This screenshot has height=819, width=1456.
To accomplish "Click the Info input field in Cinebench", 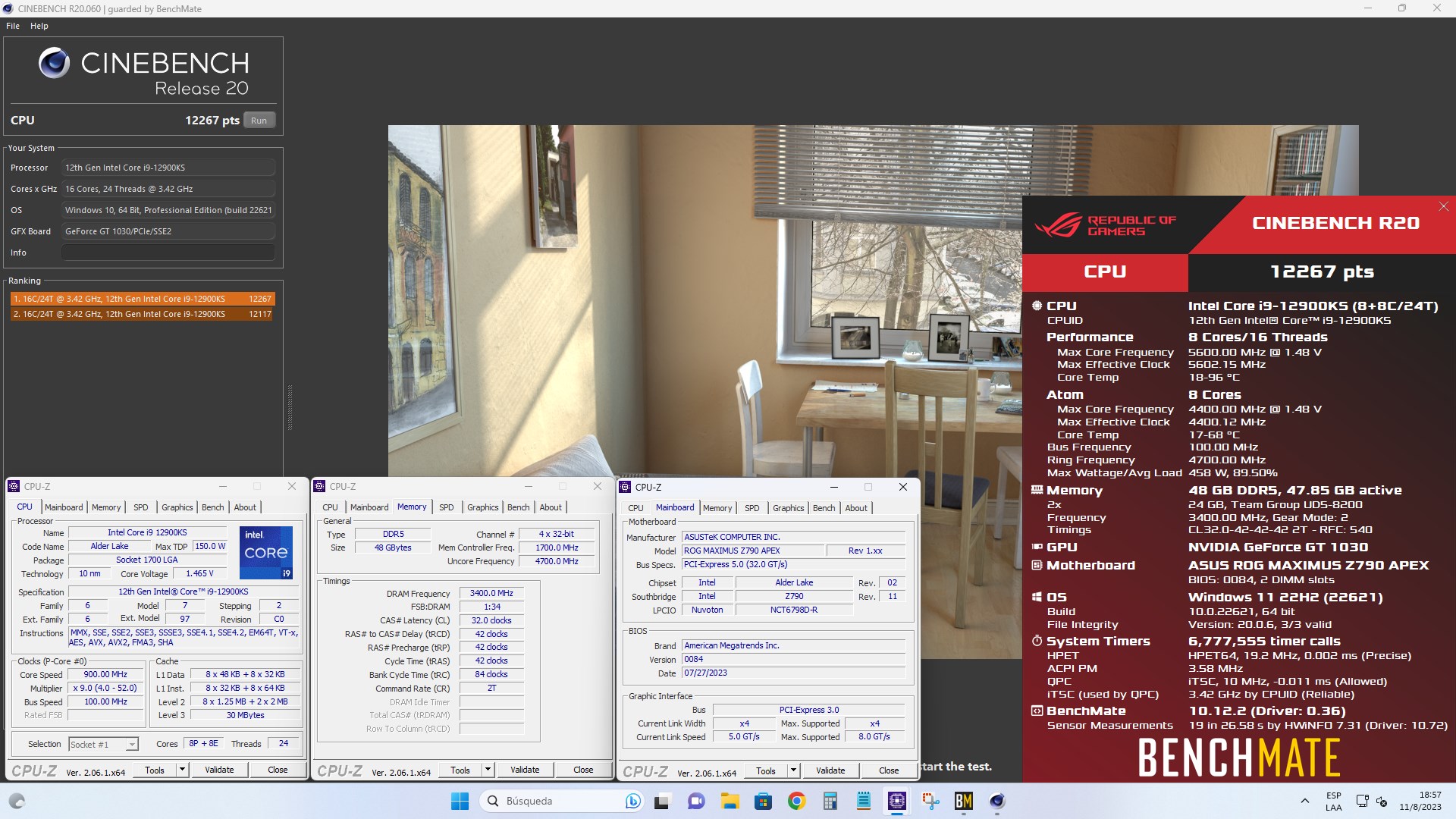I will pos(168,253).
